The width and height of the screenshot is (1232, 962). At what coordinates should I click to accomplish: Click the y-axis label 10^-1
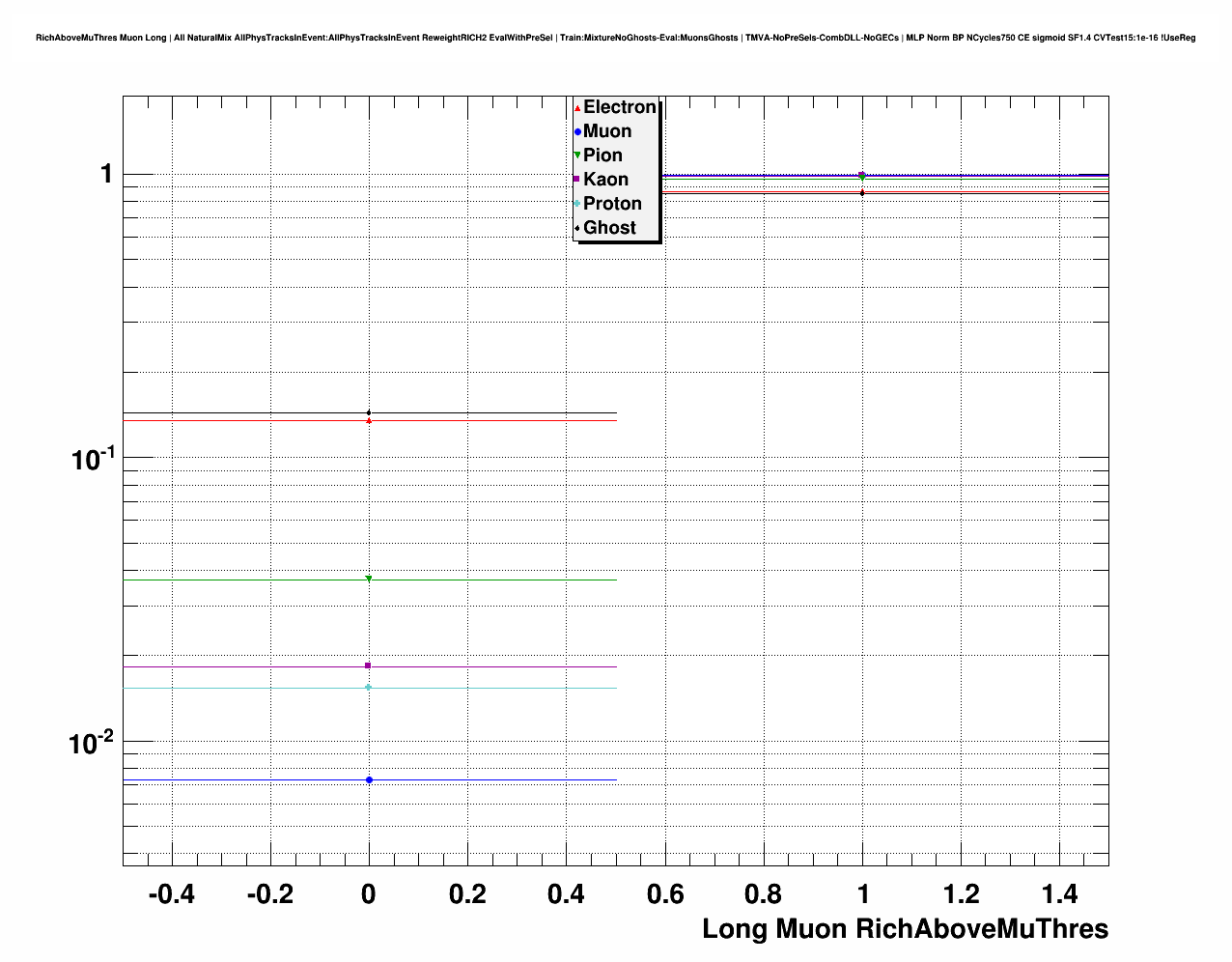[x=93, y=458]
